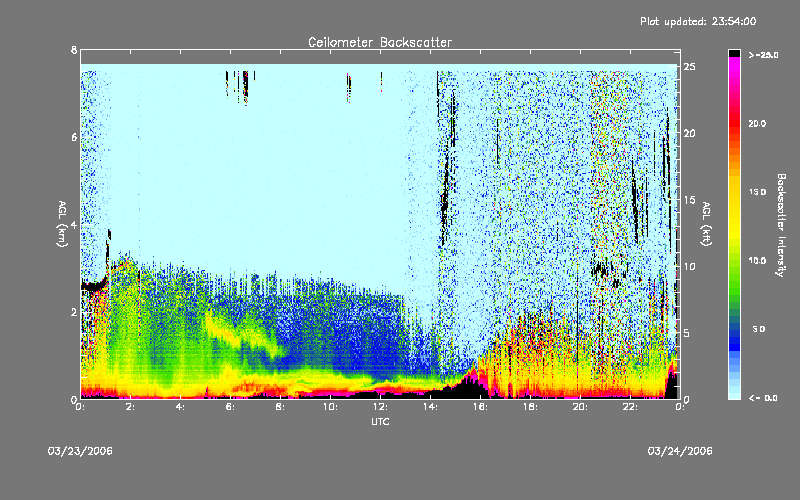Image resolution: width=800 pixels, height=500 pixels.
Task: Click the 'Ceilometer Backscatter' plot title
Action: 380,42
